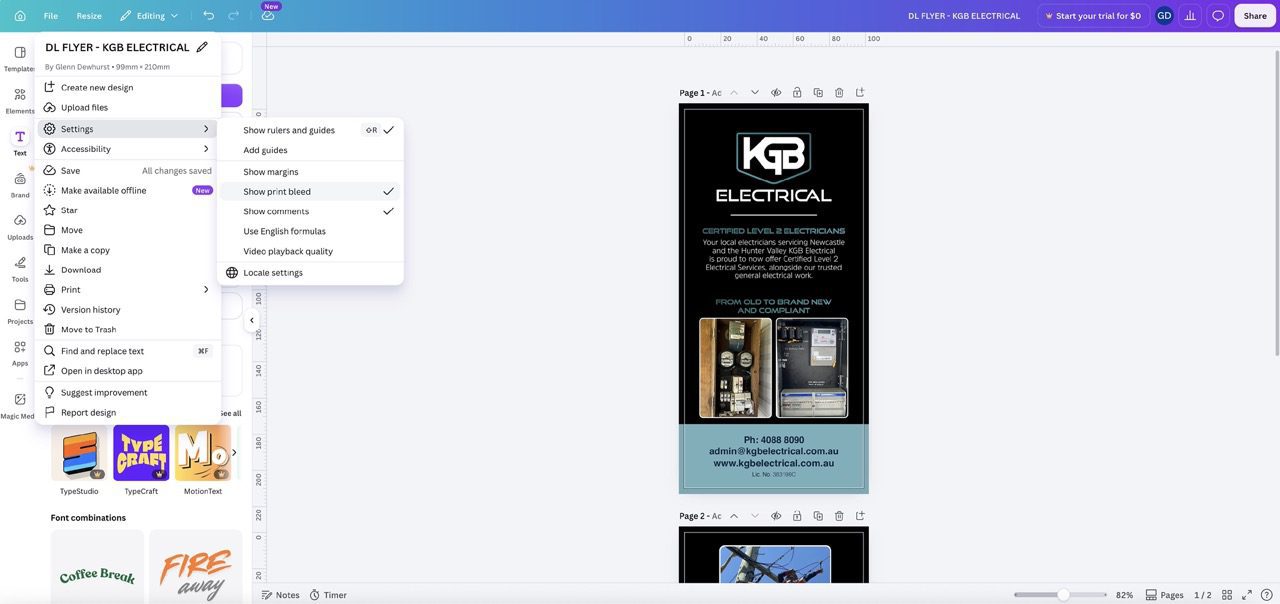Open the help question mark icon
The image size is (1280, 604).
point(1266,595)
